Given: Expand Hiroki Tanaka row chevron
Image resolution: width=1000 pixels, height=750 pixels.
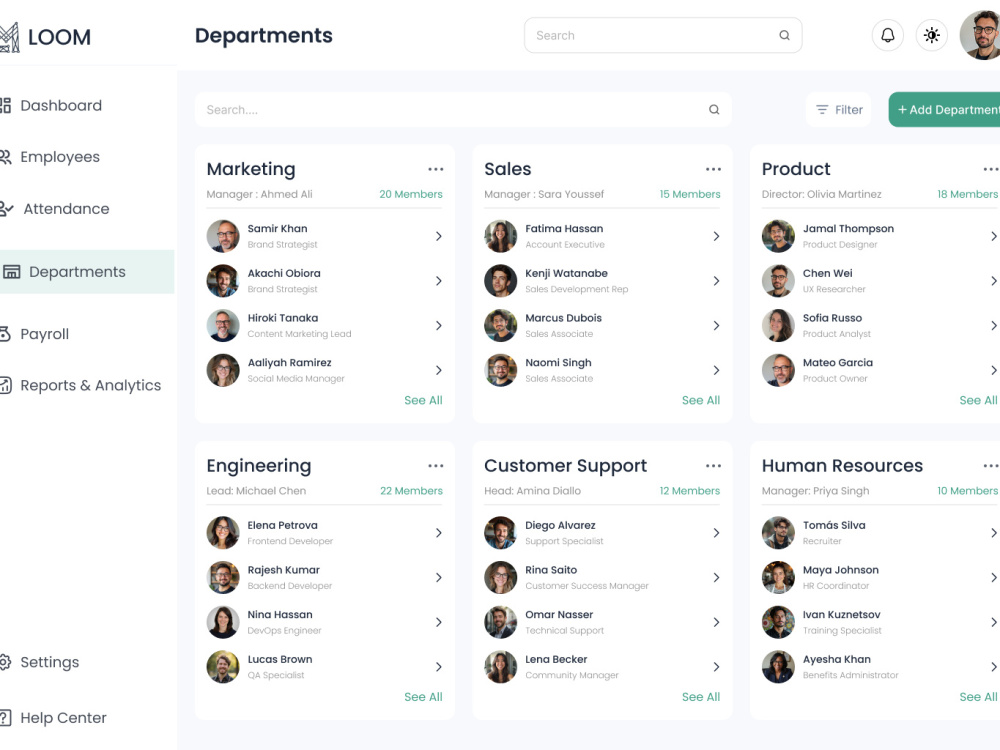Looking at the screenshot, I should point(439,325).
